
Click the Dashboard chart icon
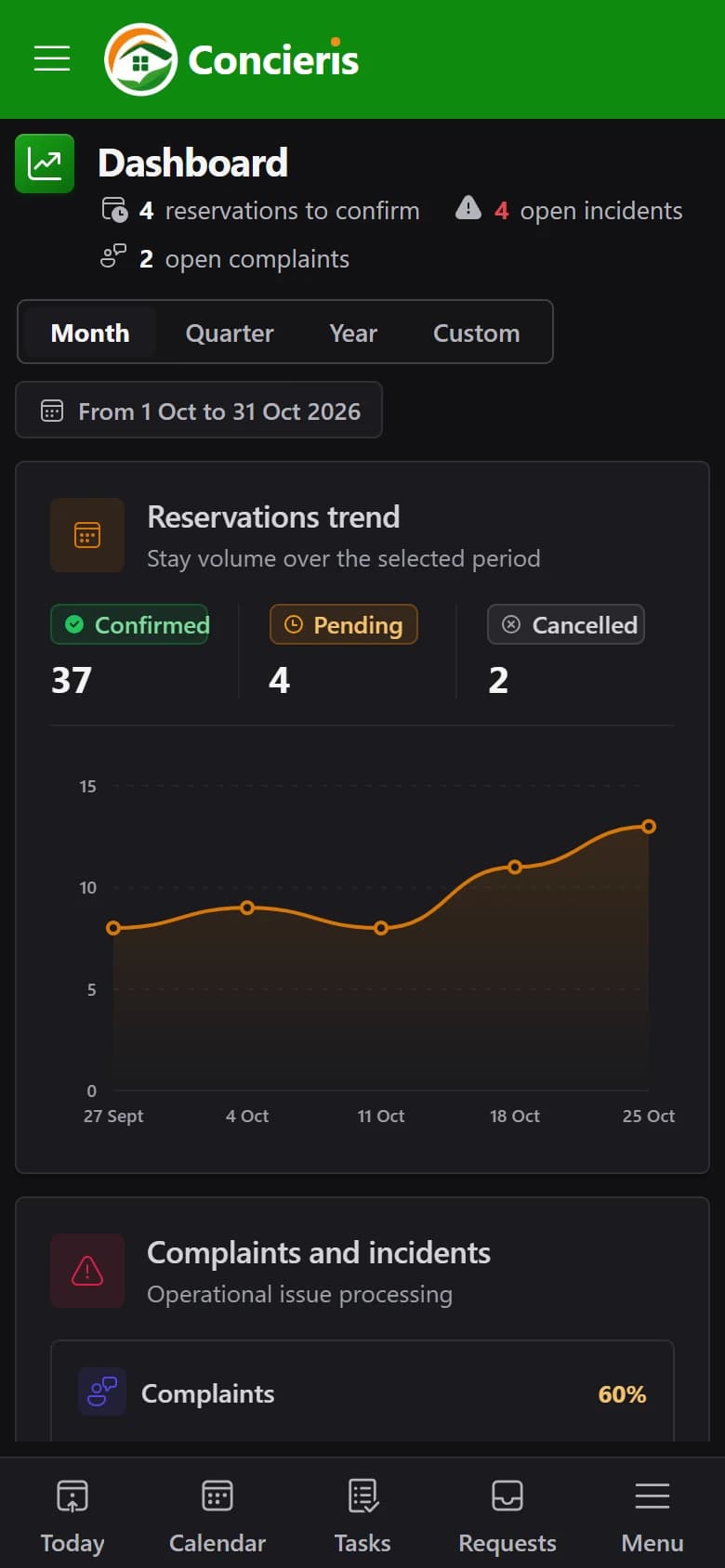pyautogui.click(x=45, y=163)
